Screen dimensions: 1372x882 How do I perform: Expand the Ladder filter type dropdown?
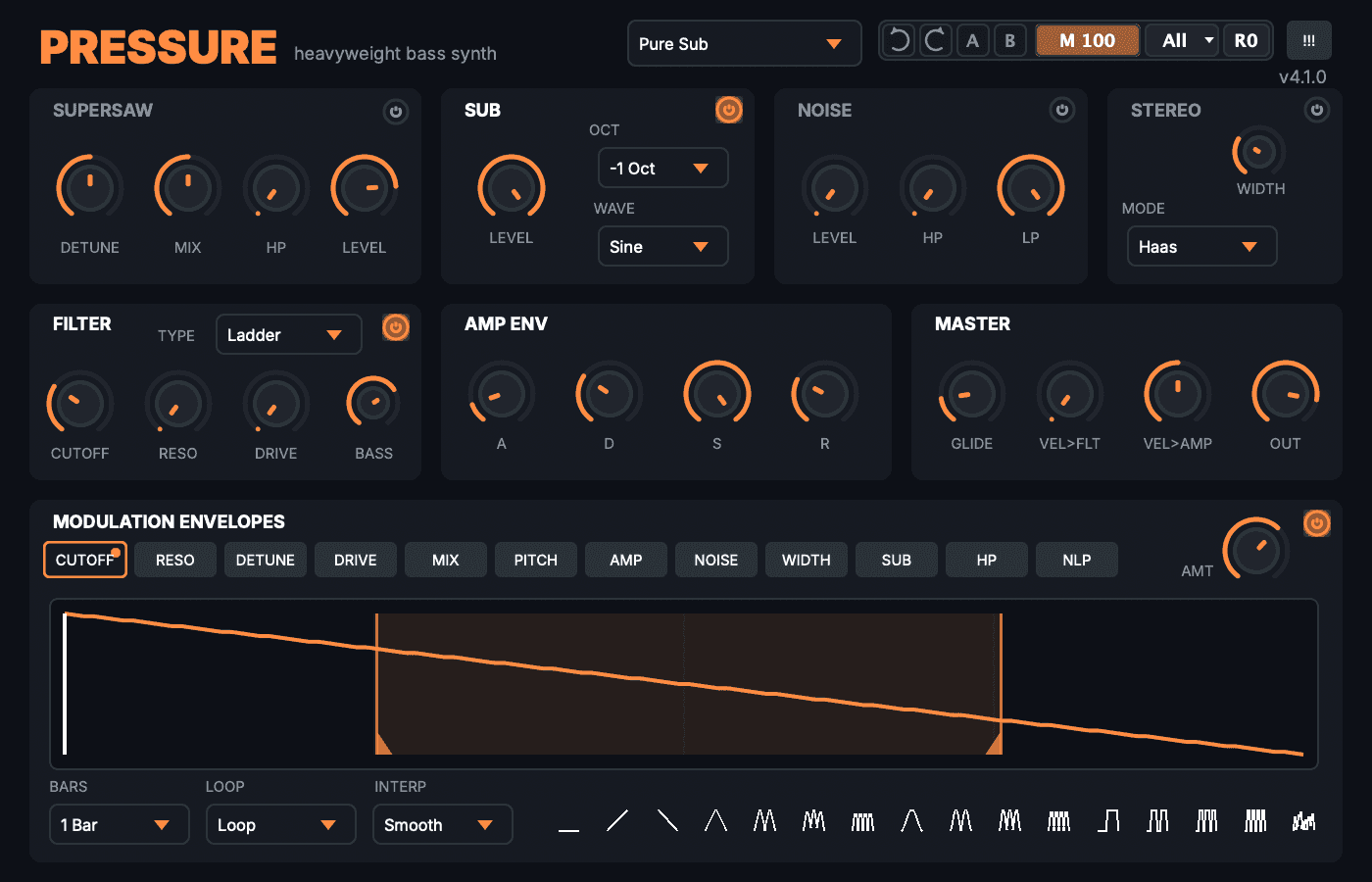(289, 334)
